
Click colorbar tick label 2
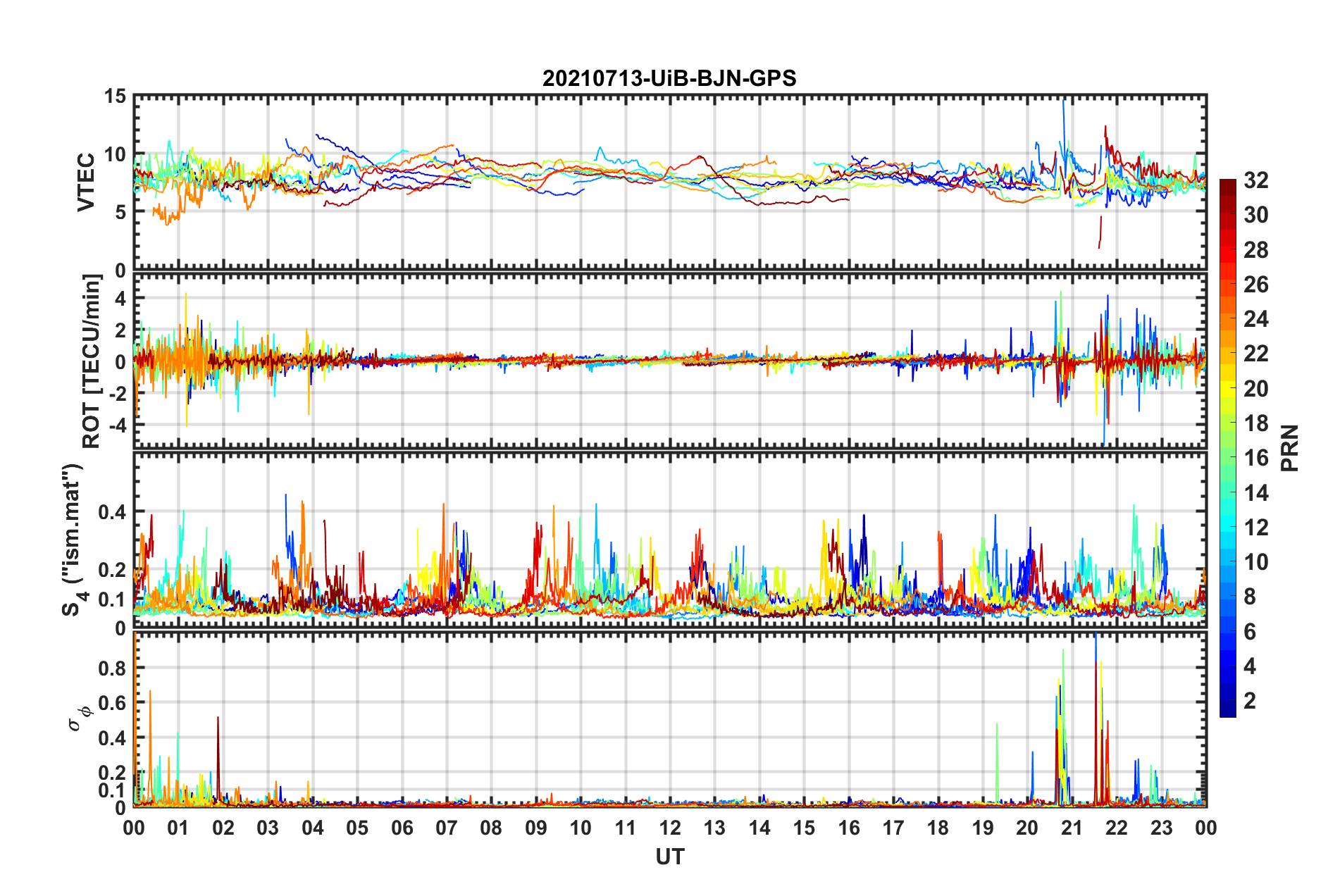point(1250,701)
